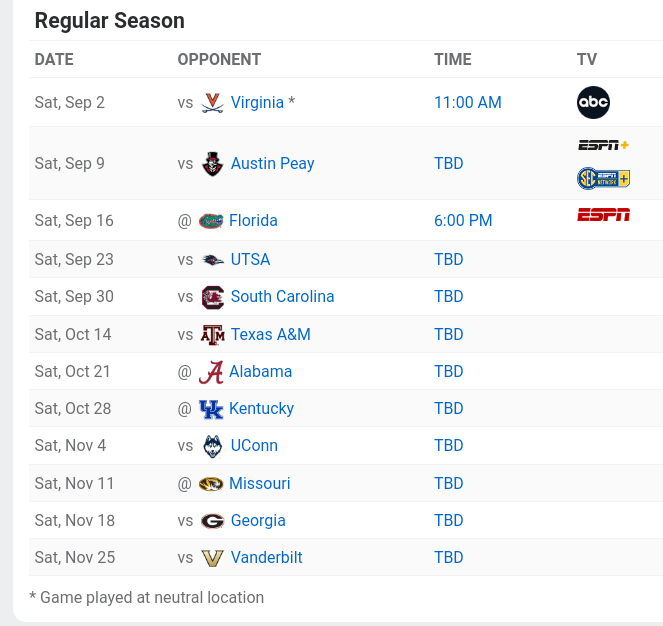The height and width of the screenshot is (626, 663).
Task: Open the 6:00 PM Florida game time
Action: [463, 220]
